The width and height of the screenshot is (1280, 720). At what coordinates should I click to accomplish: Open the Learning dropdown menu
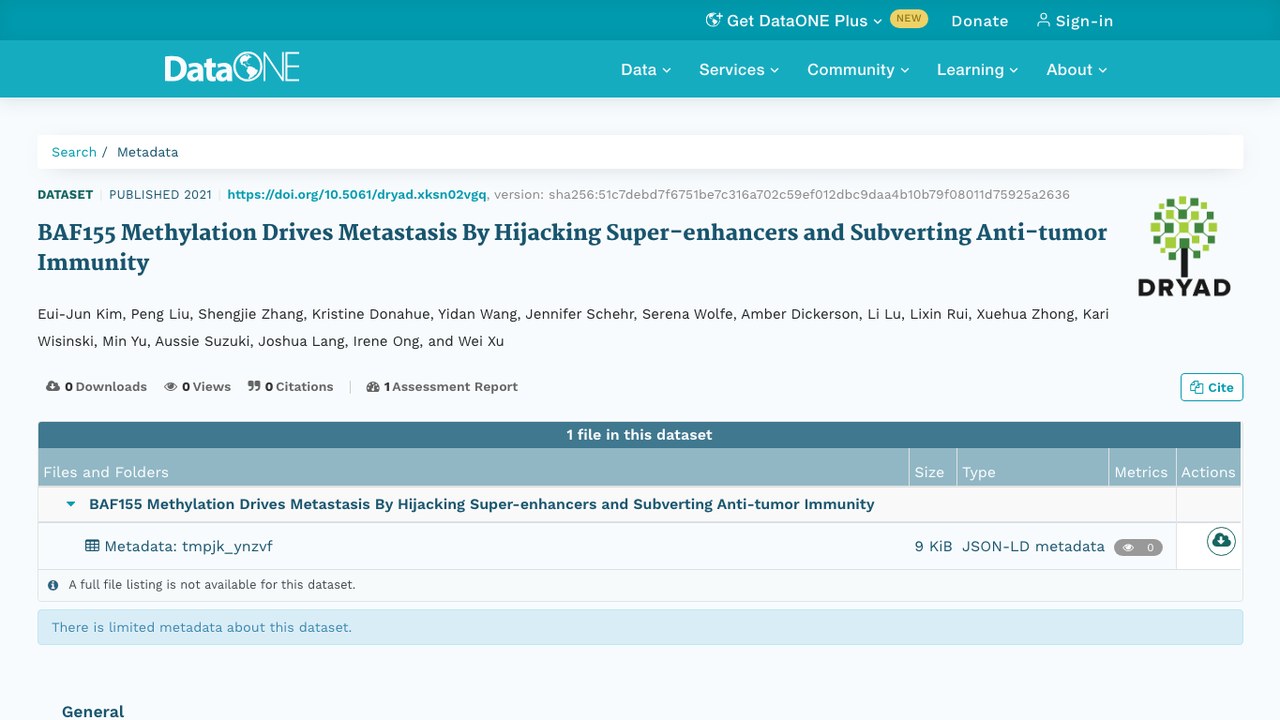(x=977, y=69)
